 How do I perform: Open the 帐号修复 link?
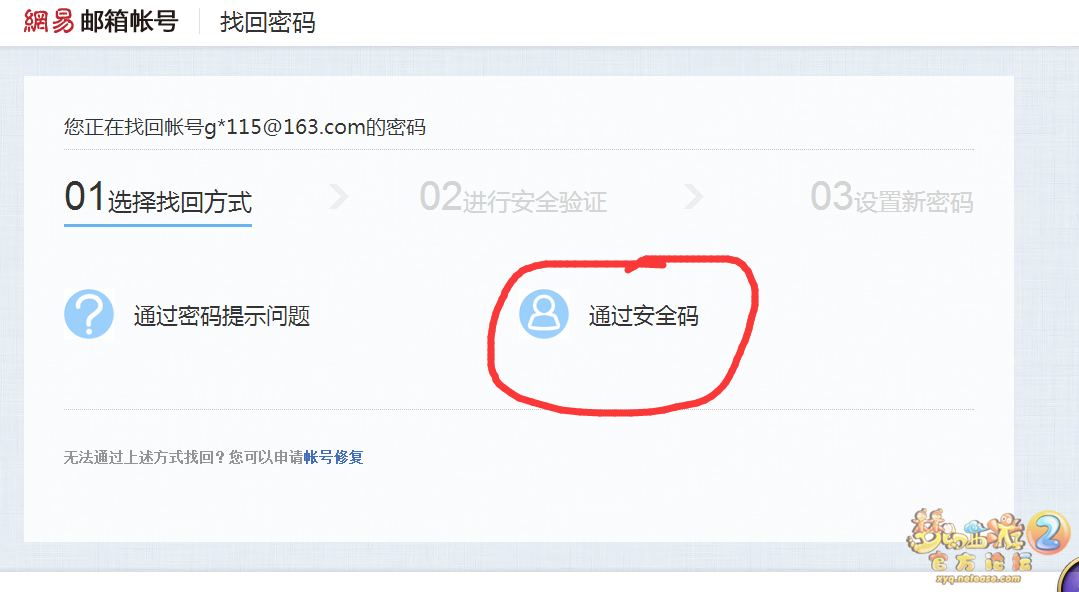(x=334, y=457)
